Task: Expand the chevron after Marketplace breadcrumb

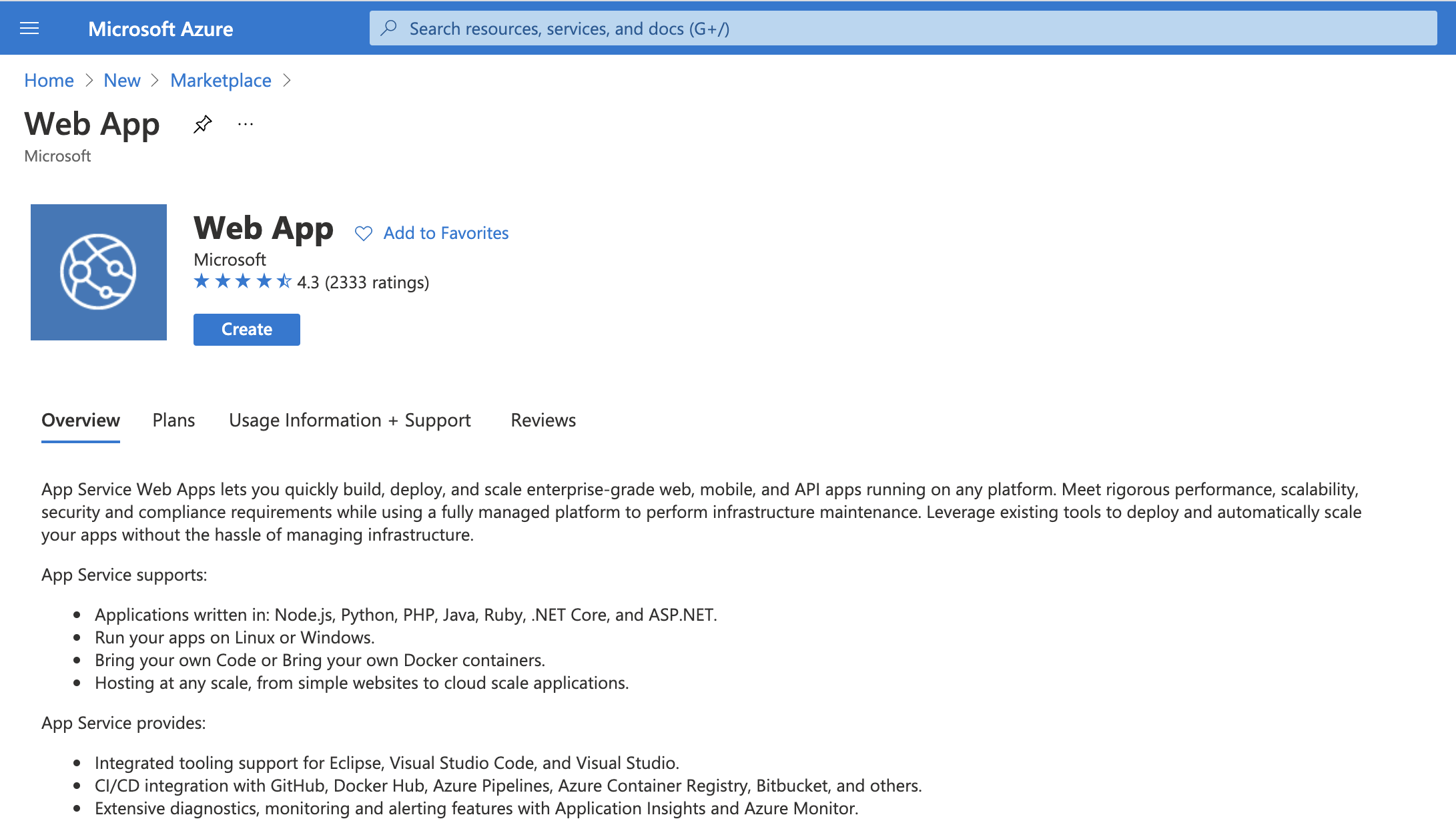Action: point(288,80)
